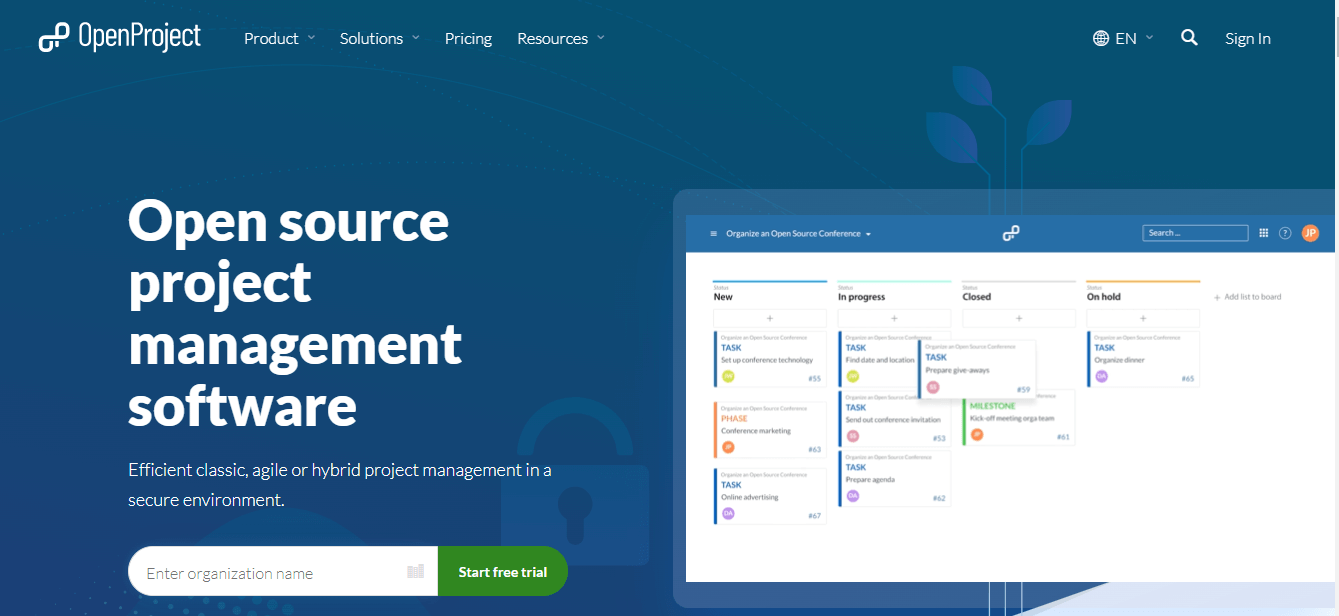This screenshot has height=616, width=1339.
Task: Click the help question mark icon
Action: [1285, 233]
